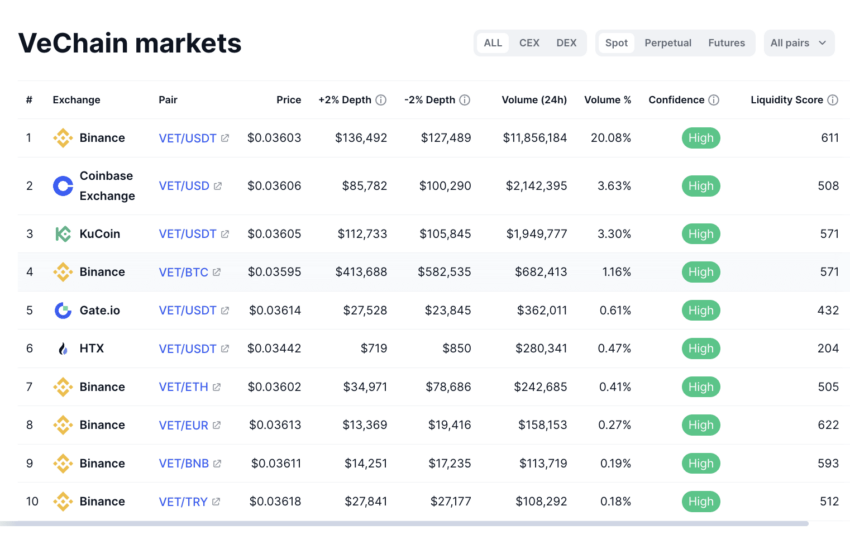
Task: Click the horizontal scrollbar below the table
Action: (404, 523)
